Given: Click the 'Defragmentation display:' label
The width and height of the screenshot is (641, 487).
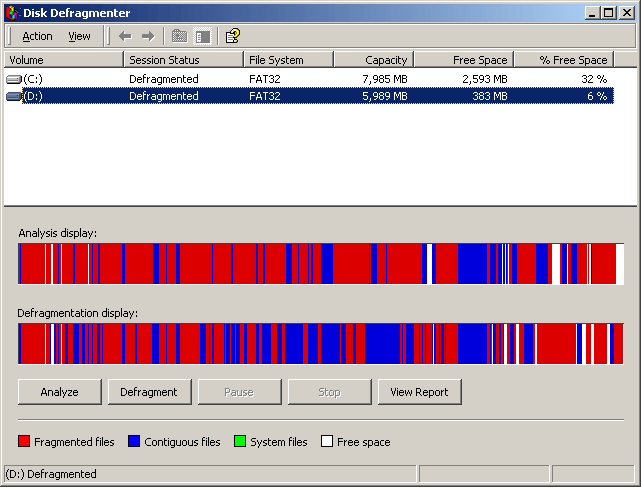Looking at the screenshot, I should pyautogui.click(x=78, y=313).
